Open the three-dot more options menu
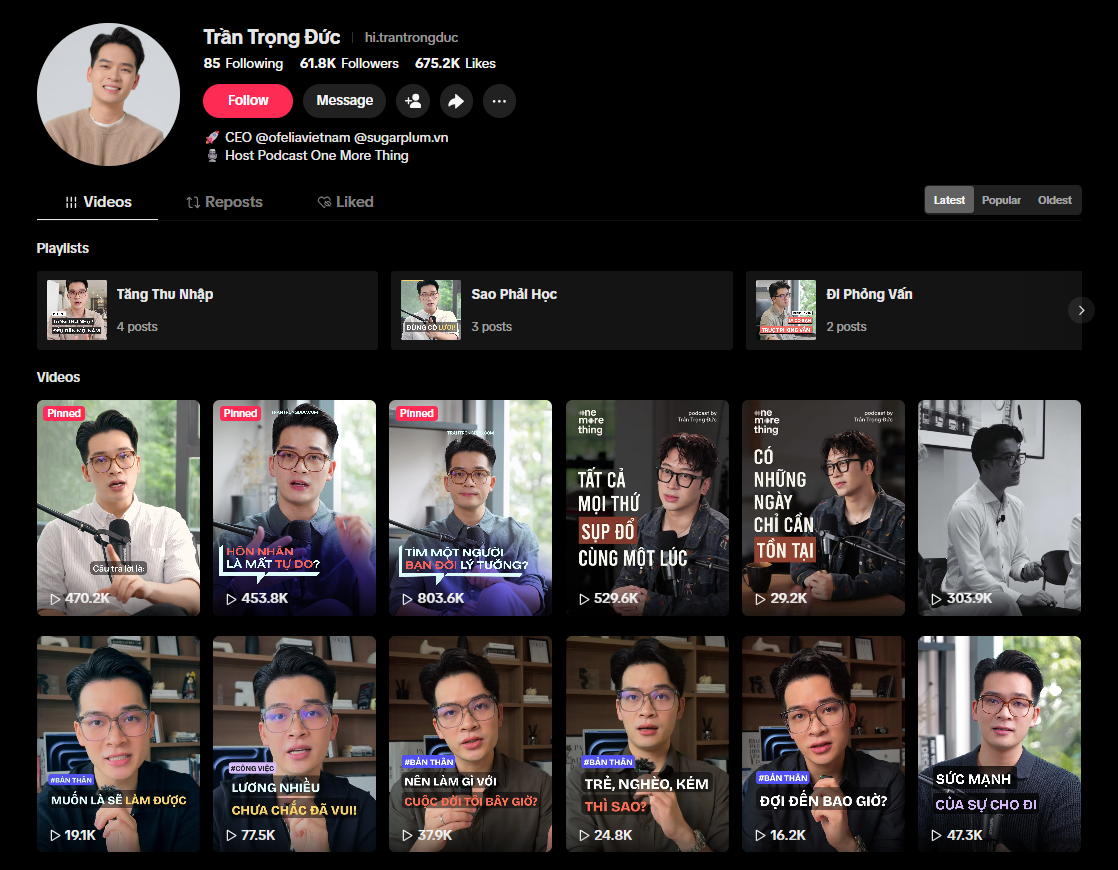This screenshot has height=870, width=1118. (x=499, y=101)
